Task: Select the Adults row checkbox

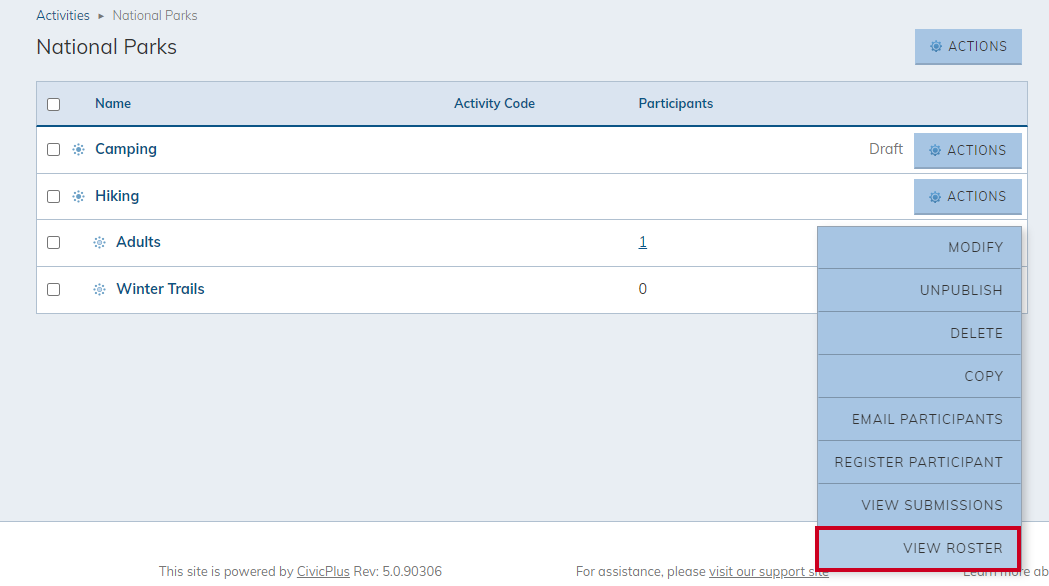Action: [x=54, y=243]
